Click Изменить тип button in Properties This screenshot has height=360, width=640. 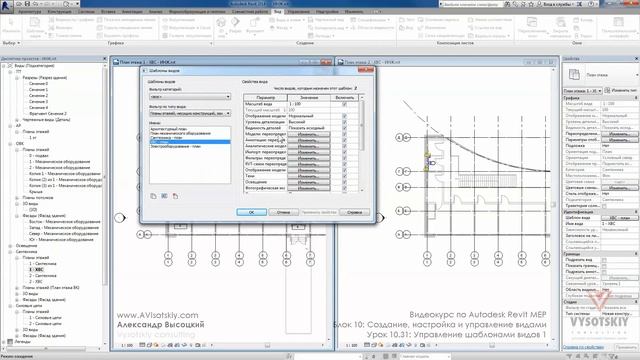(621, 91)
